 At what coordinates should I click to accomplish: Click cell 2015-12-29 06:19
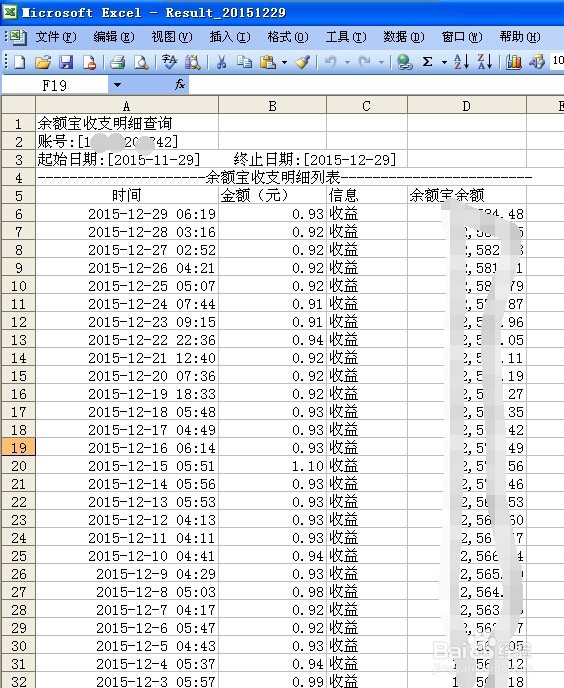127,214
